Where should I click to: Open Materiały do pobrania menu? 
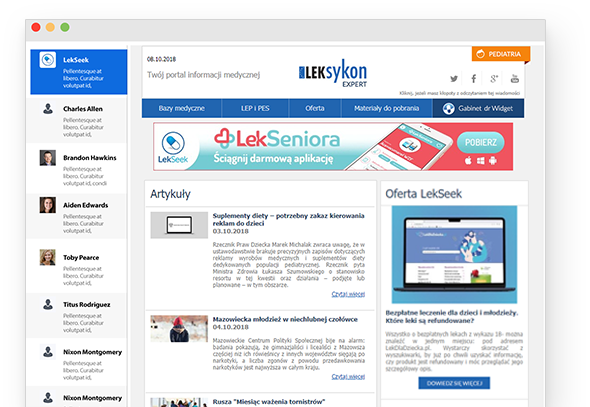pyautogui.click(x=386, y=108)
